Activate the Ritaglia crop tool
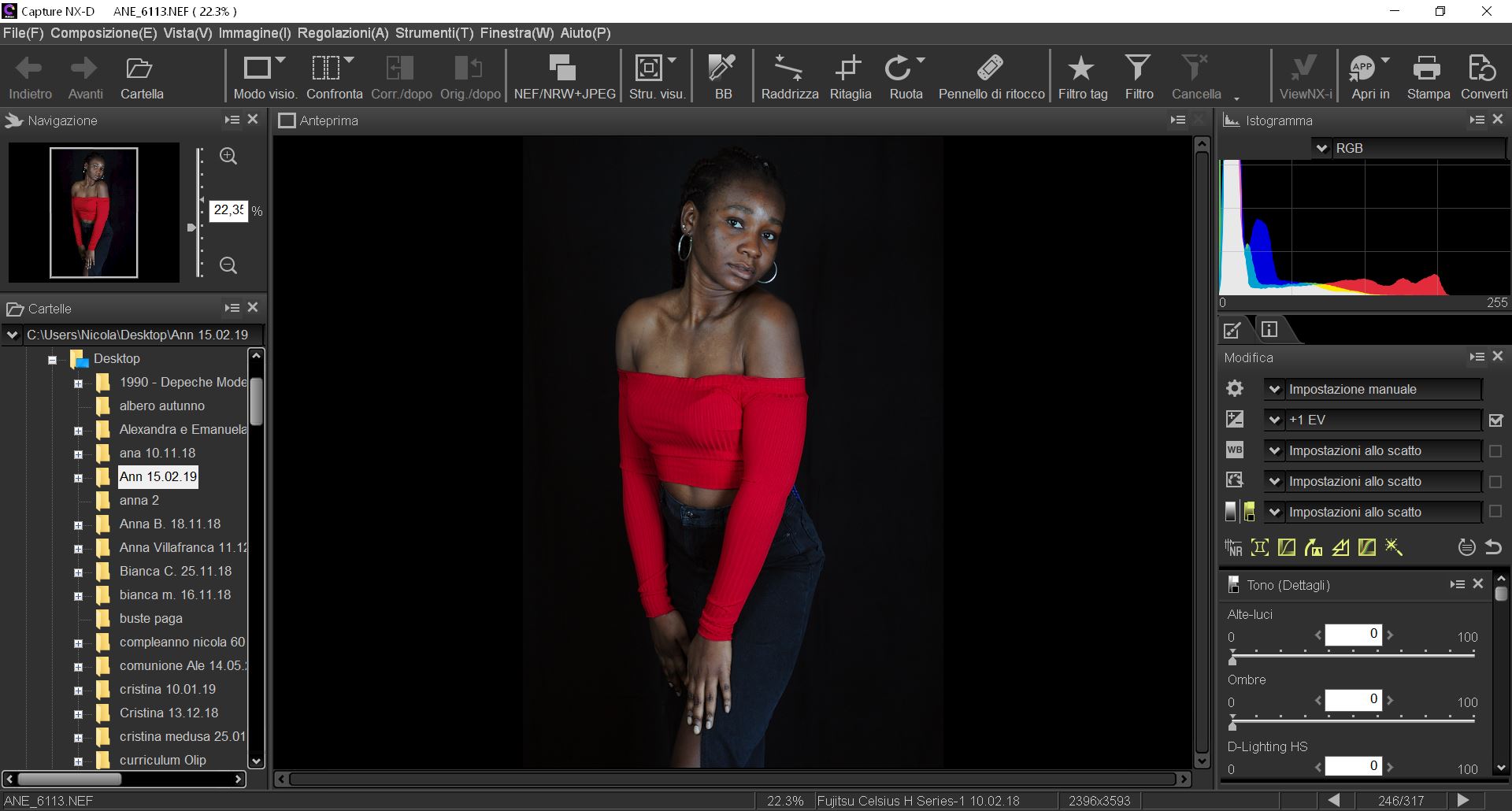 click(x=849, y=75)
